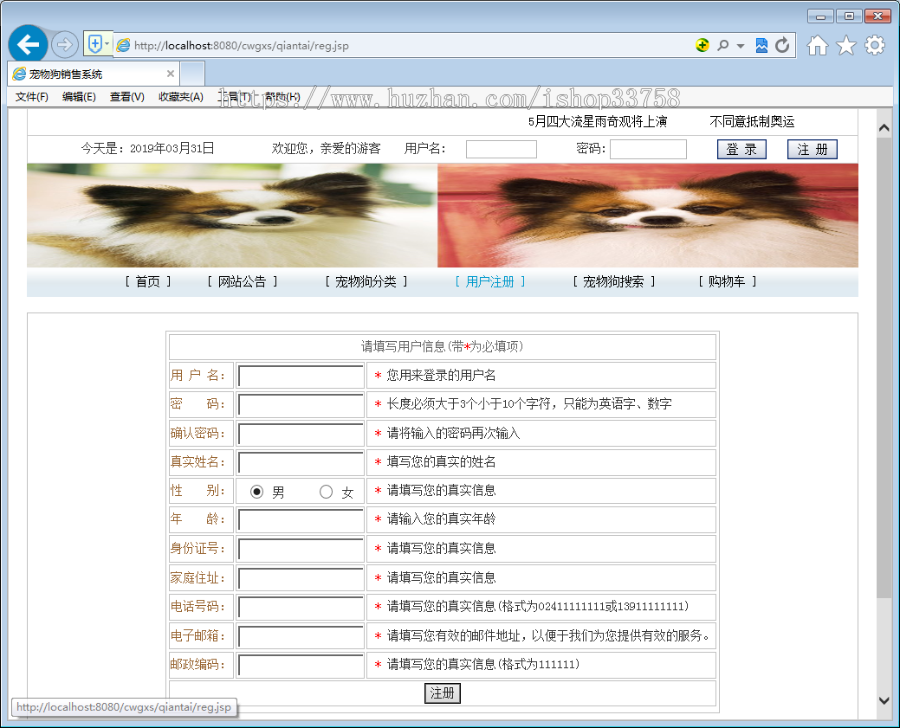Screen dimensions: 900x728
Task: Click the 密码 field in registration form
Action: 301,404
